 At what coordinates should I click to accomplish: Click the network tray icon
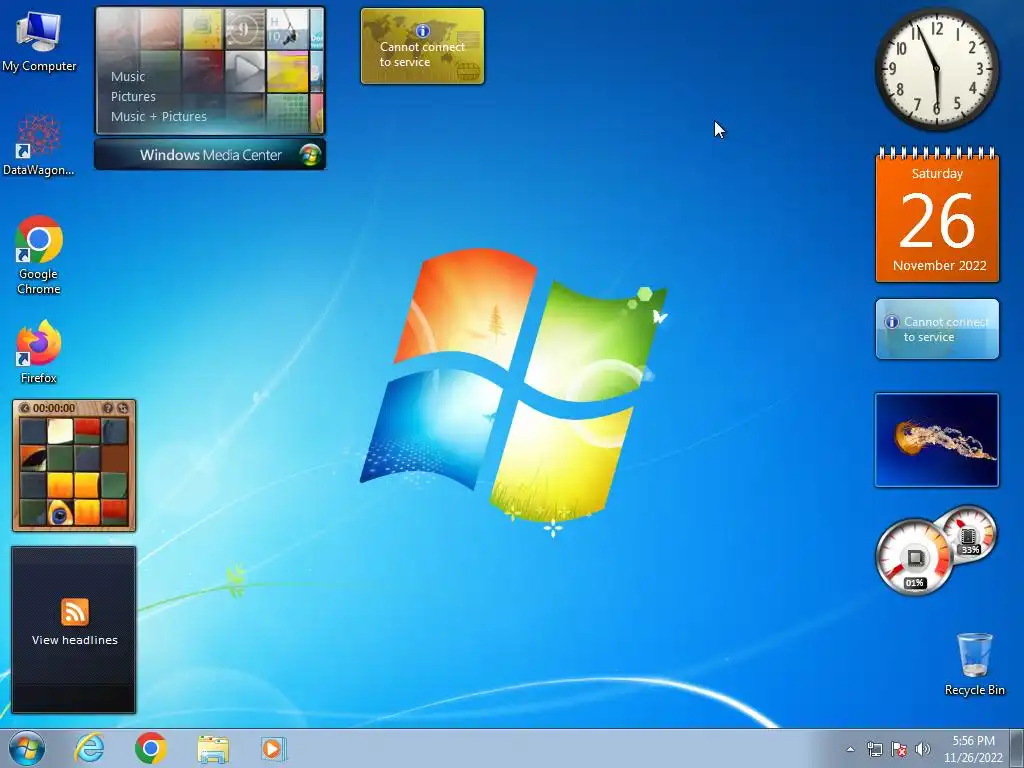click(874, 749)
